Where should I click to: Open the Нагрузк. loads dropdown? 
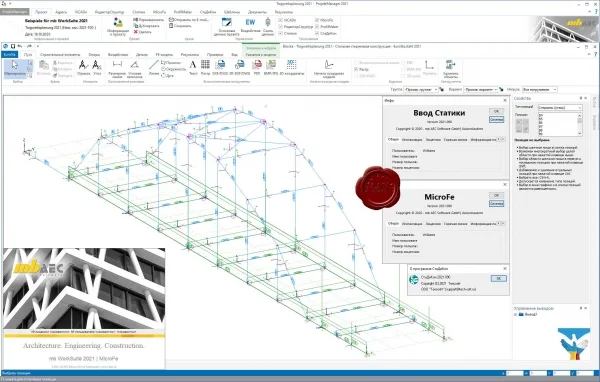539,89
